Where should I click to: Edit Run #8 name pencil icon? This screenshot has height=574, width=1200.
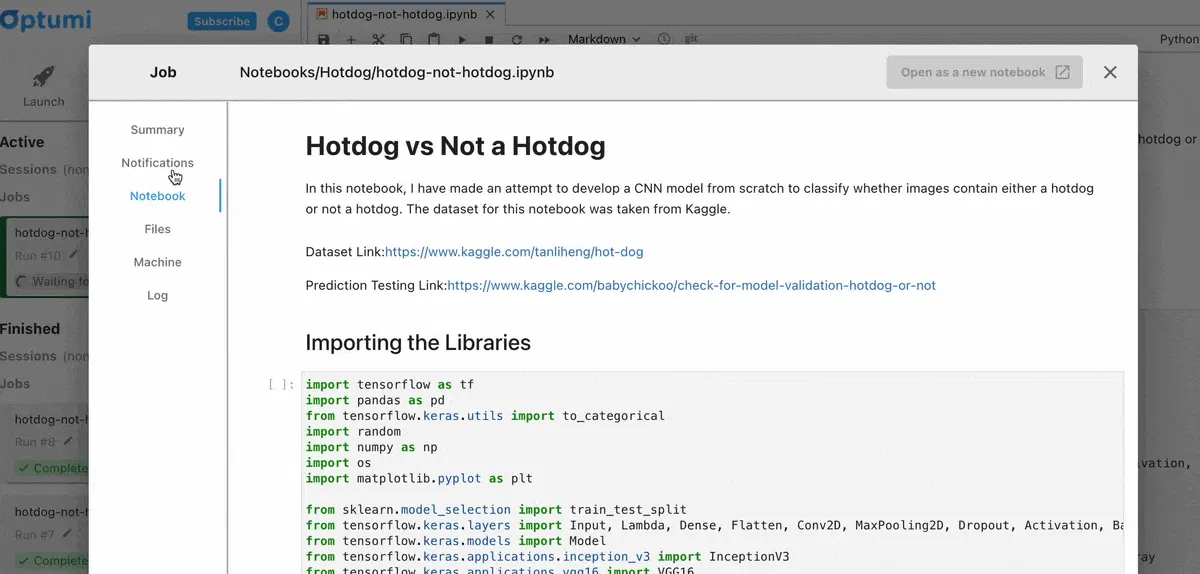point(68,441)
